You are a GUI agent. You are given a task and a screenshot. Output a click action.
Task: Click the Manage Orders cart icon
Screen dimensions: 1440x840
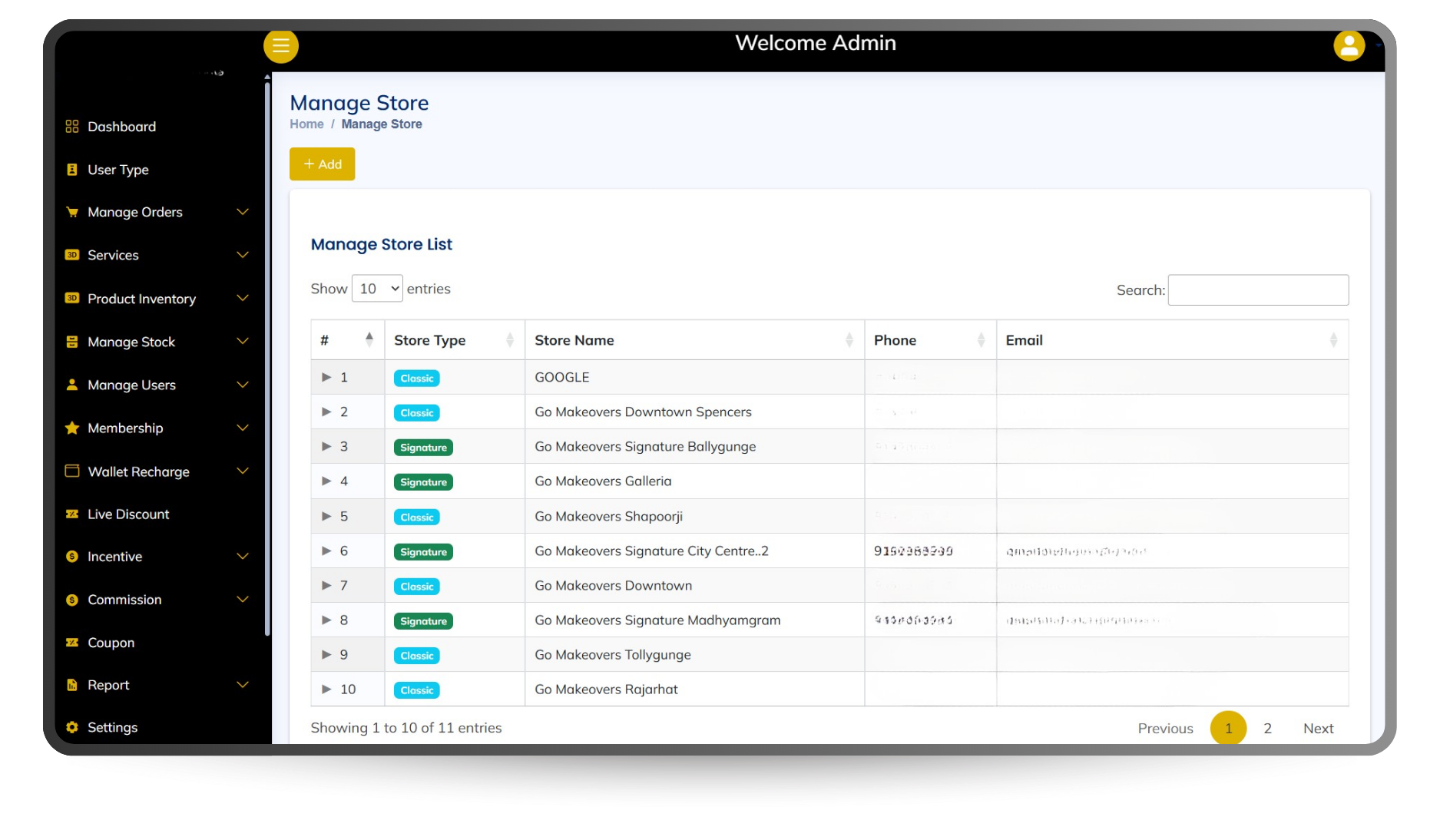point(72,213)
